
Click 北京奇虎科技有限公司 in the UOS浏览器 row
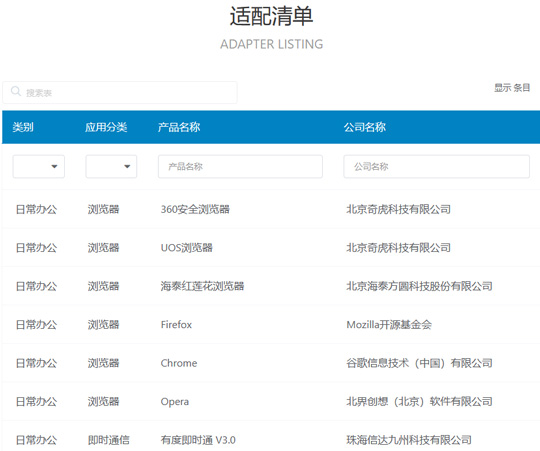tap(398, 248)
